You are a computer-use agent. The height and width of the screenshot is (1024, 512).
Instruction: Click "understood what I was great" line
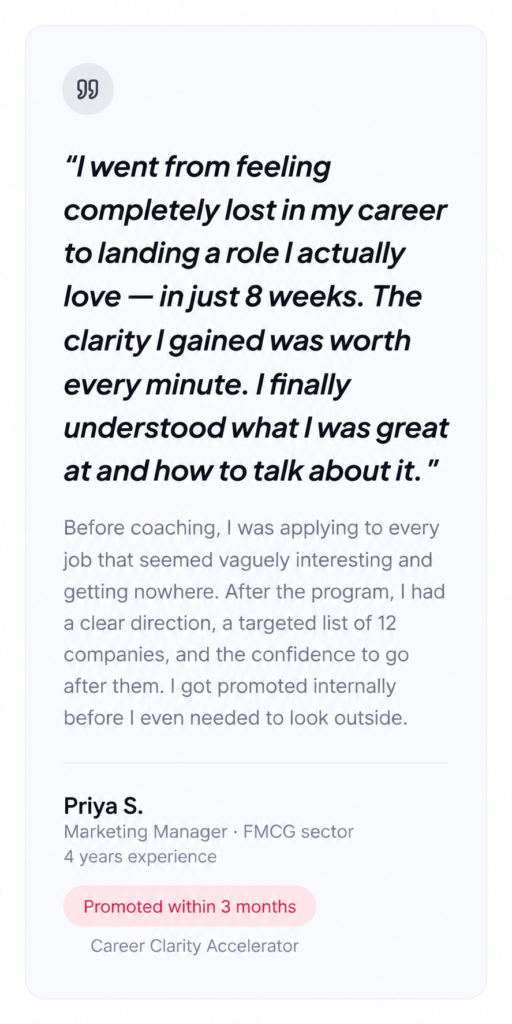256,428
